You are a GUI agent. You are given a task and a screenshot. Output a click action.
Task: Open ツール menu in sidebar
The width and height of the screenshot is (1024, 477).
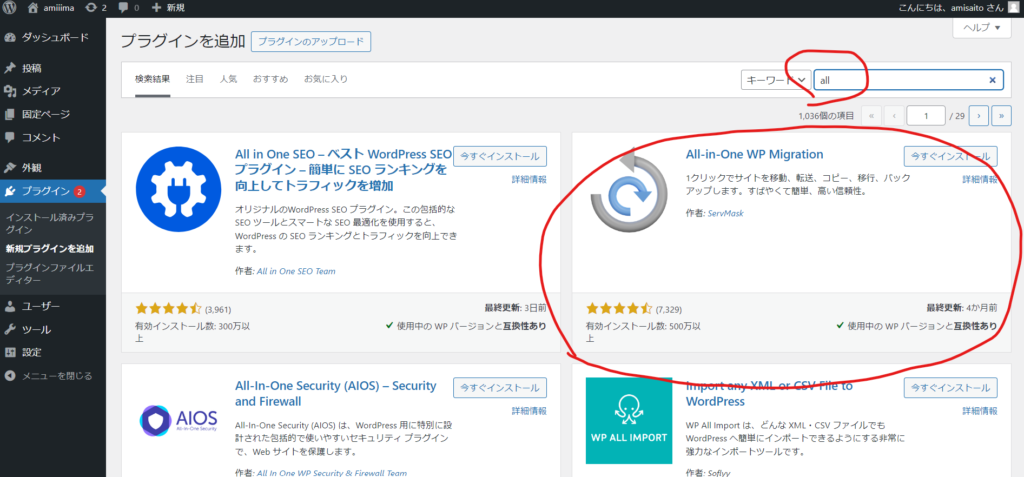coord(53,329)
